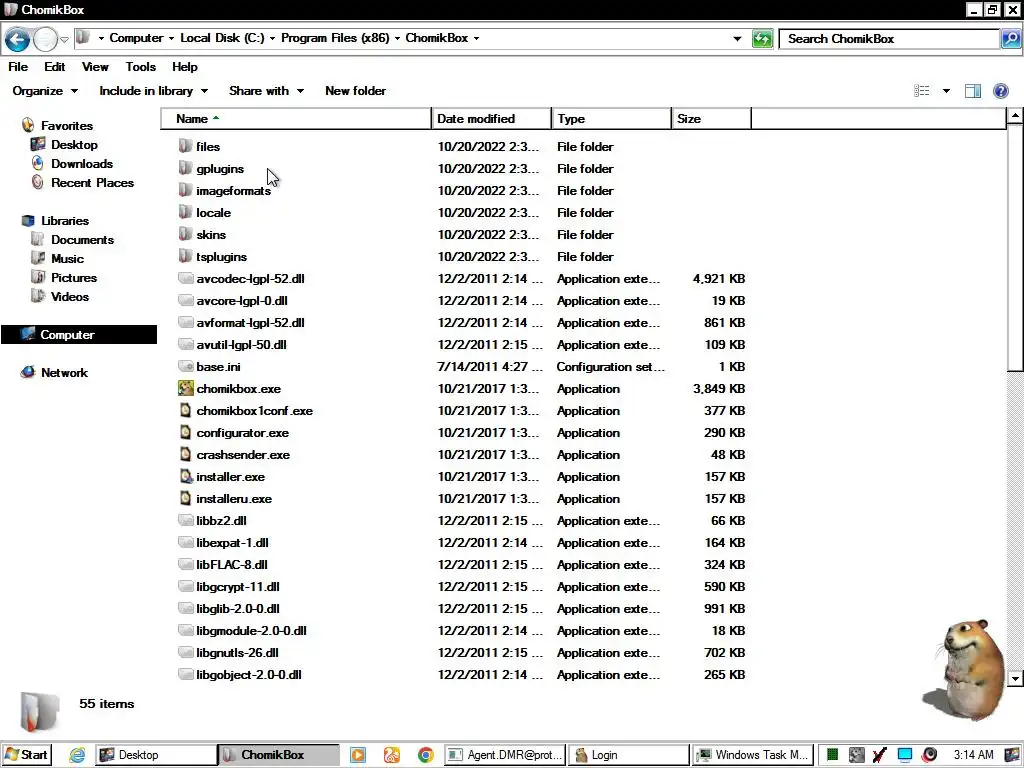This screenshot has height=768, width=1024.
Task: Select Computer in the navigation pane
Action: point(79,334)
